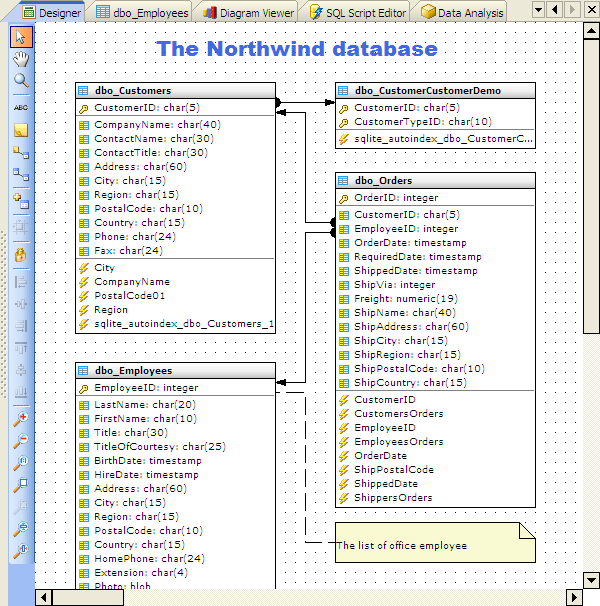Click the 'TitleOfCourtesy: char(25)' field
The height and width of the screenshot is (606, 600).
pos(176,447)
